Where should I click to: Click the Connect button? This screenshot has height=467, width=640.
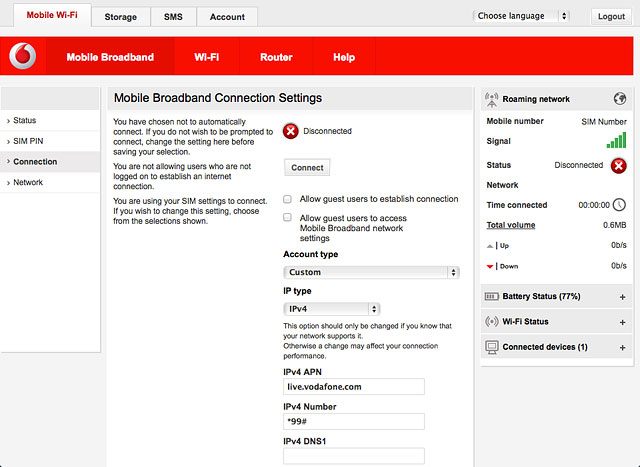(307, 167)
